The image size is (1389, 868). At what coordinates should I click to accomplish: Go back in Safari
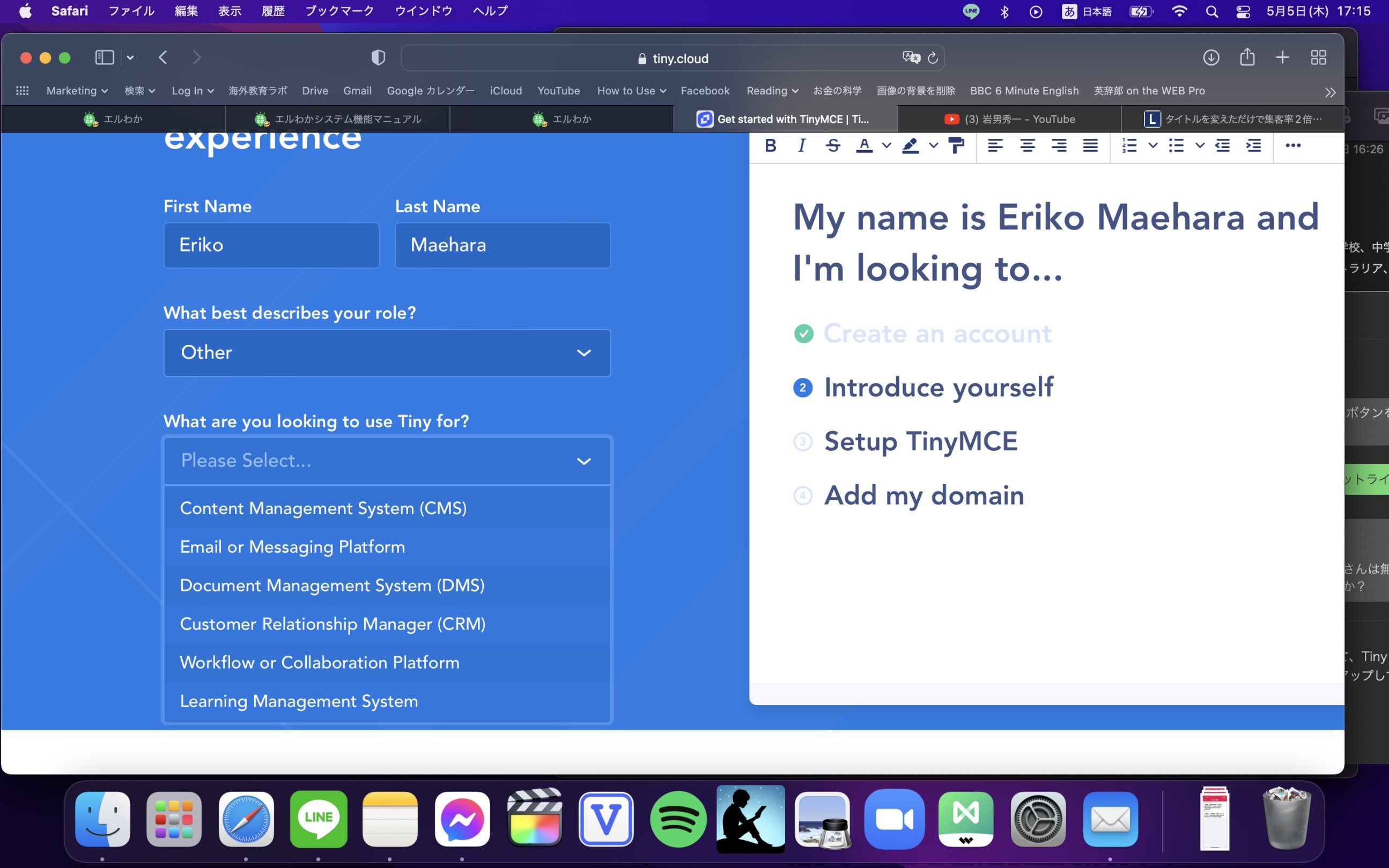pos(163,57)
